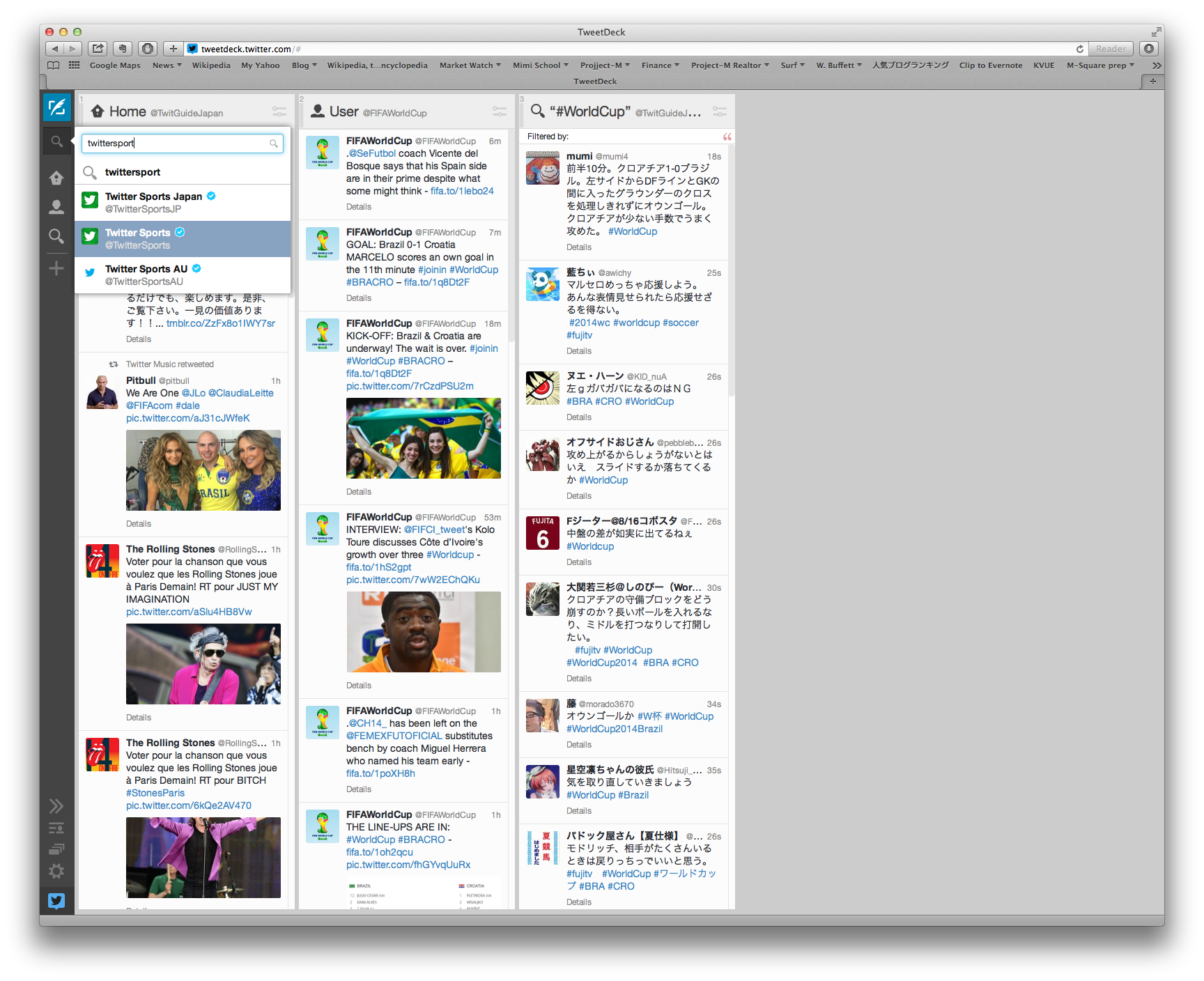
Task: Click the compose new tweet icon
Action: [56, 107]
